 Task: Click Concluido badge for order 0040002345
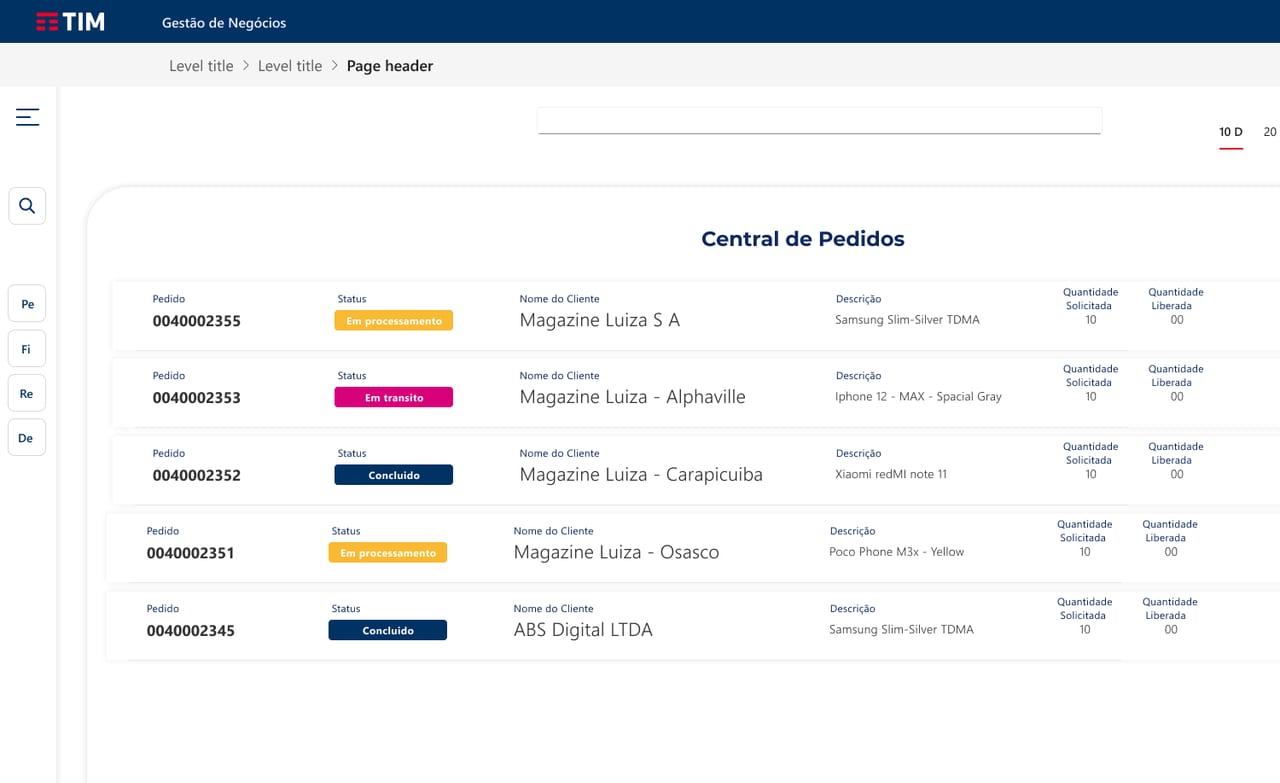tap(388, 630)
